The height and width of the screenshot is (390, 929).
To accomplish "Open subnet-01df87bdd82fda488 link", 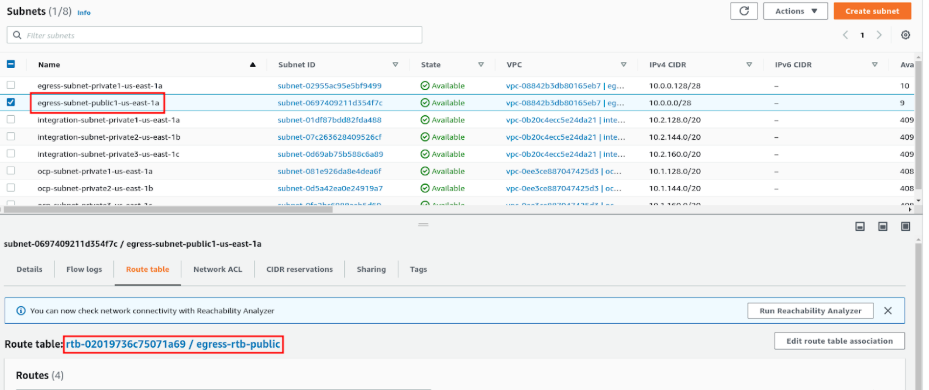I will 329,120.
